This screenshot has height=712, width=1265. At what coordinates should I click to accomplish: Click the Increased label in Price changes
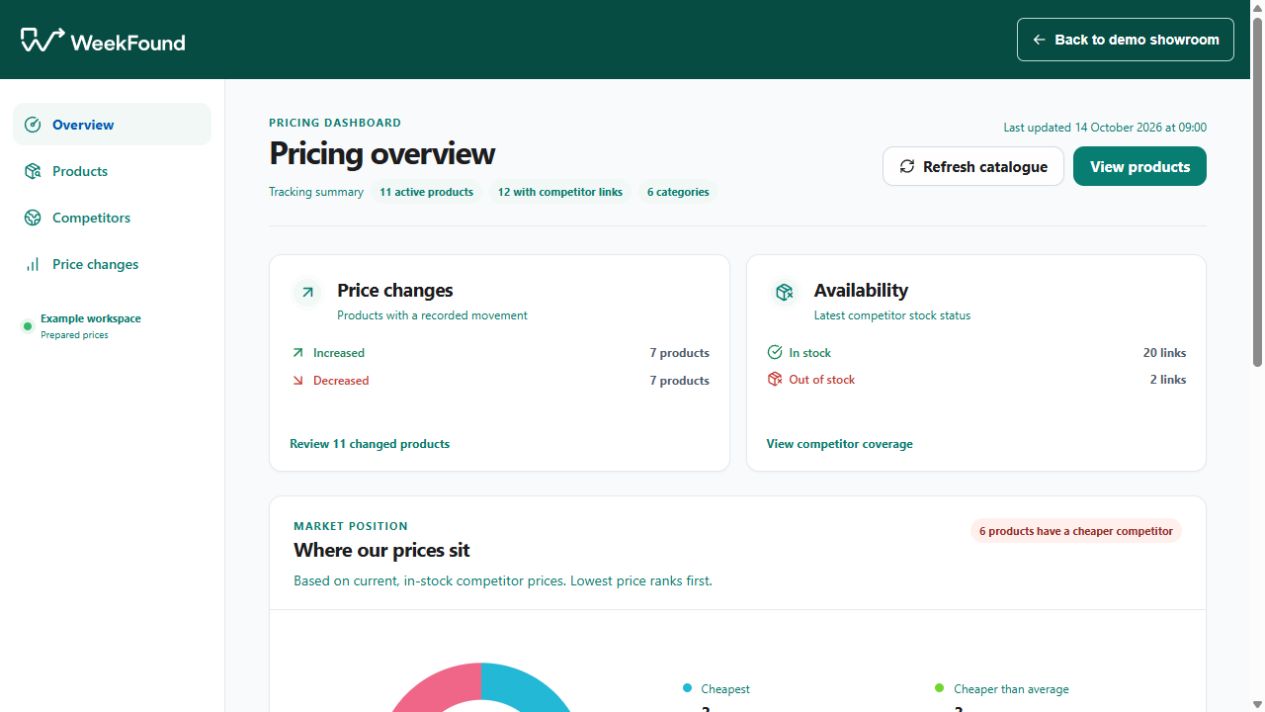click(338, 353)
